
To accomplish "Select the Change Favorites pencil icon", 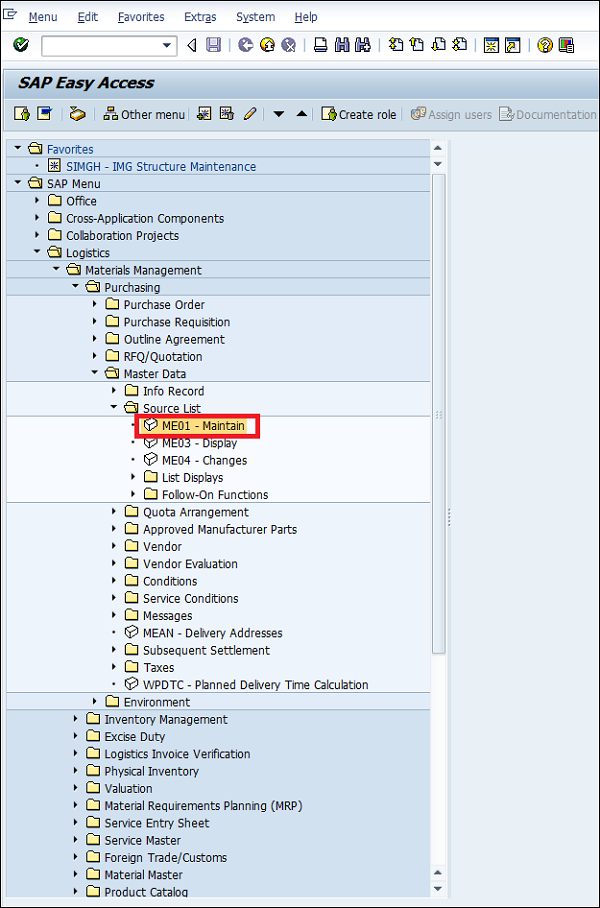I will 249,114.
